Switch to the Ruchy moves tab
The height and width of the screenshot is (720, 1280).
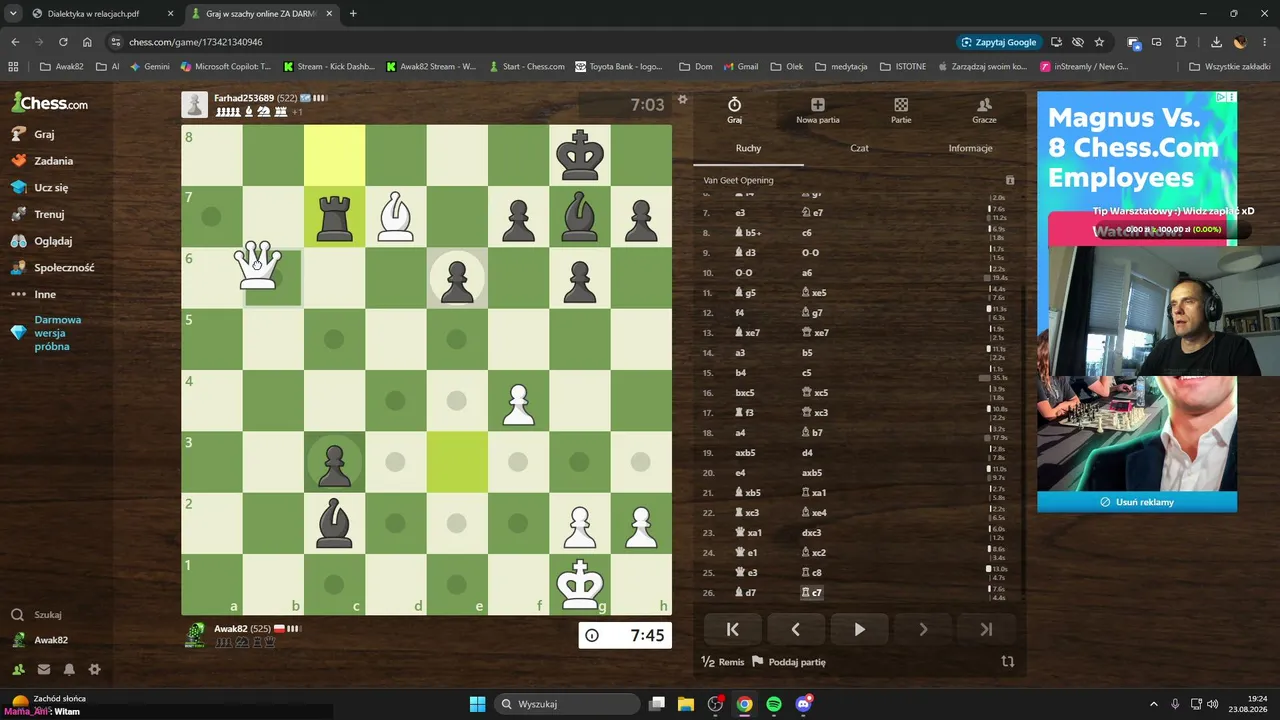(749, 148)
